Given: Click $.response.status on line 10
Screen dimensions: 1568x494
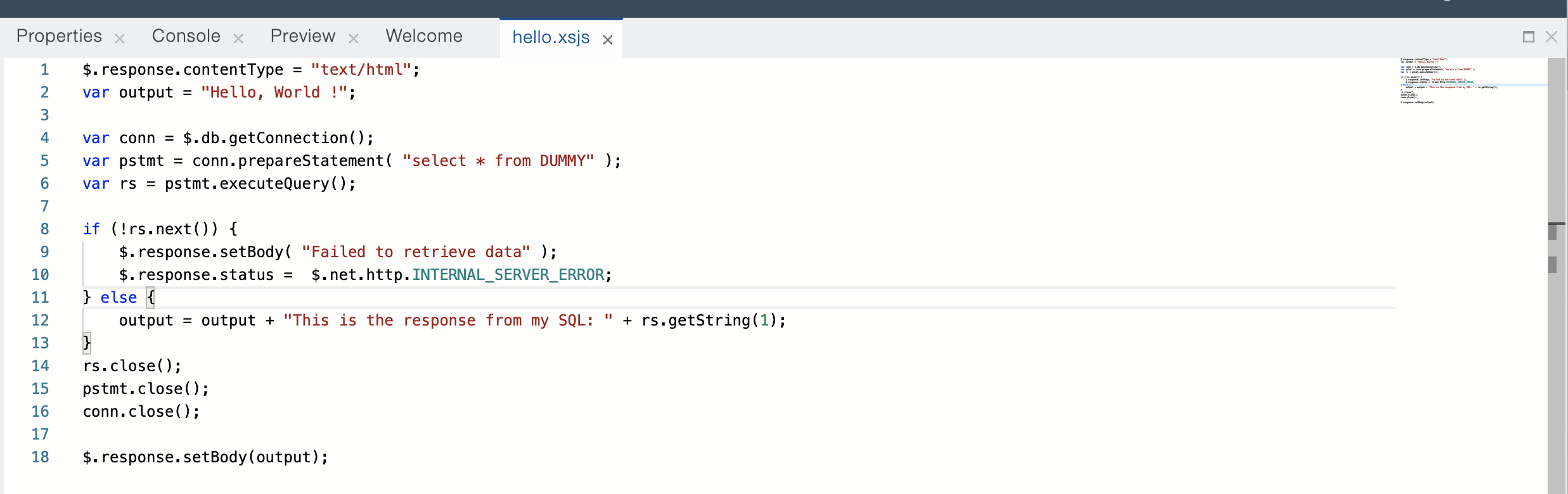Looking at the screenshot, I should 196,275.
